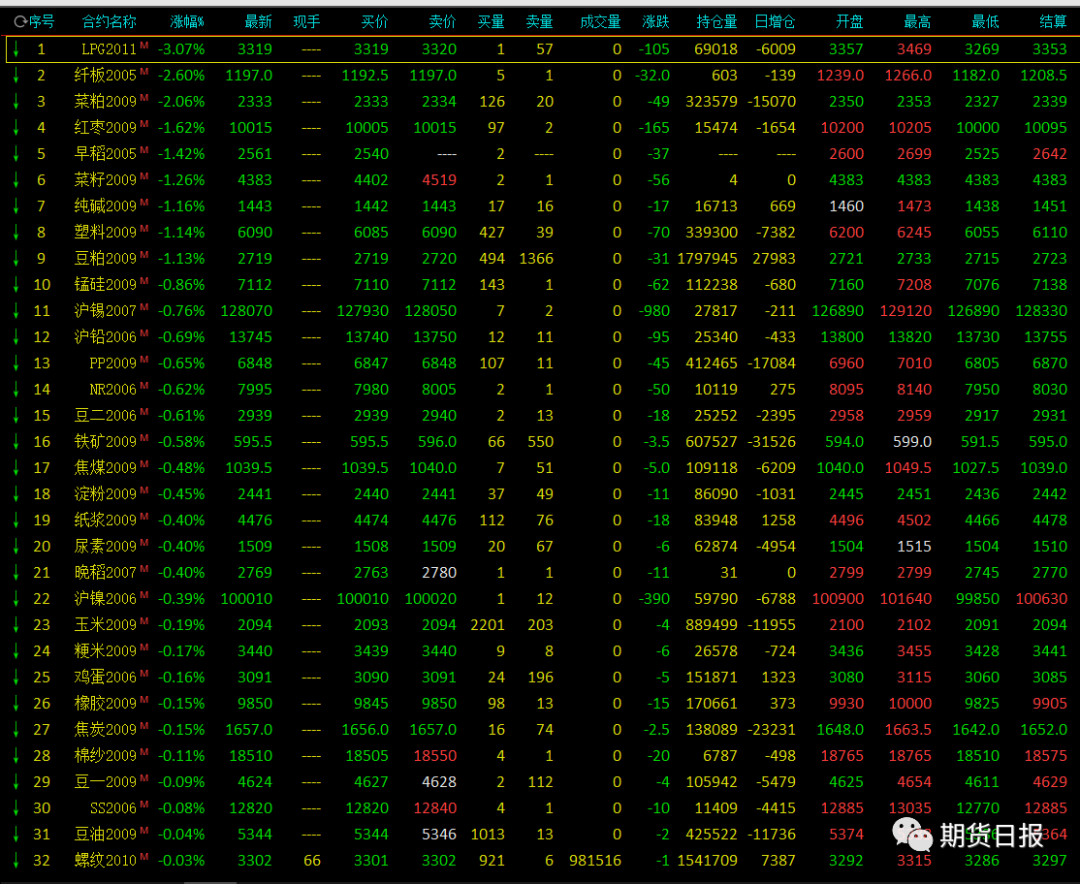
Task: Click the -3.07% change value for LPG2011
Action: tap(181, 50)
